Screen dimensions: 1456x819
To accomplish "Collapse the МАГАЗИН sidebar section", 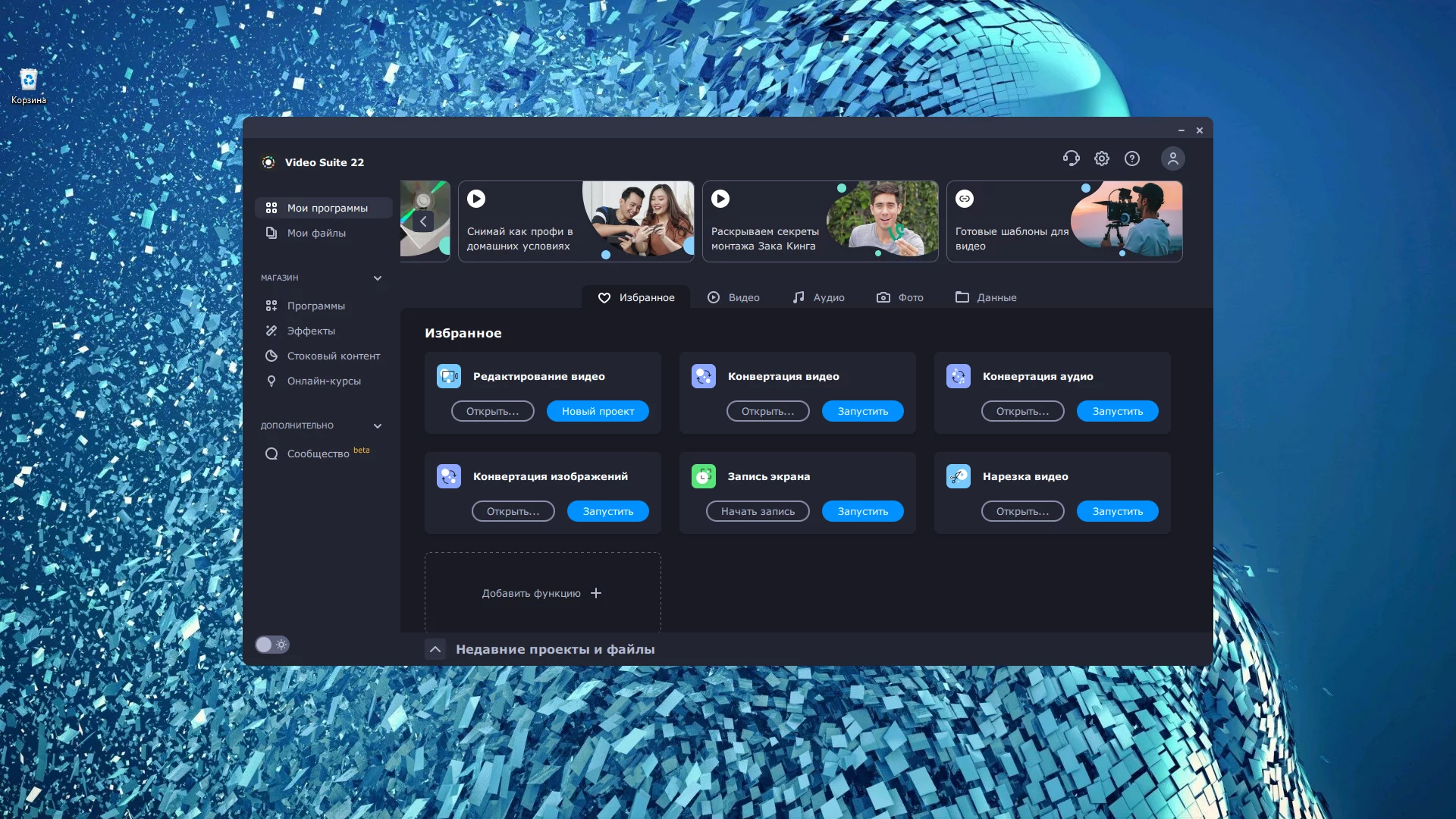I will click(x=378, y=278).
